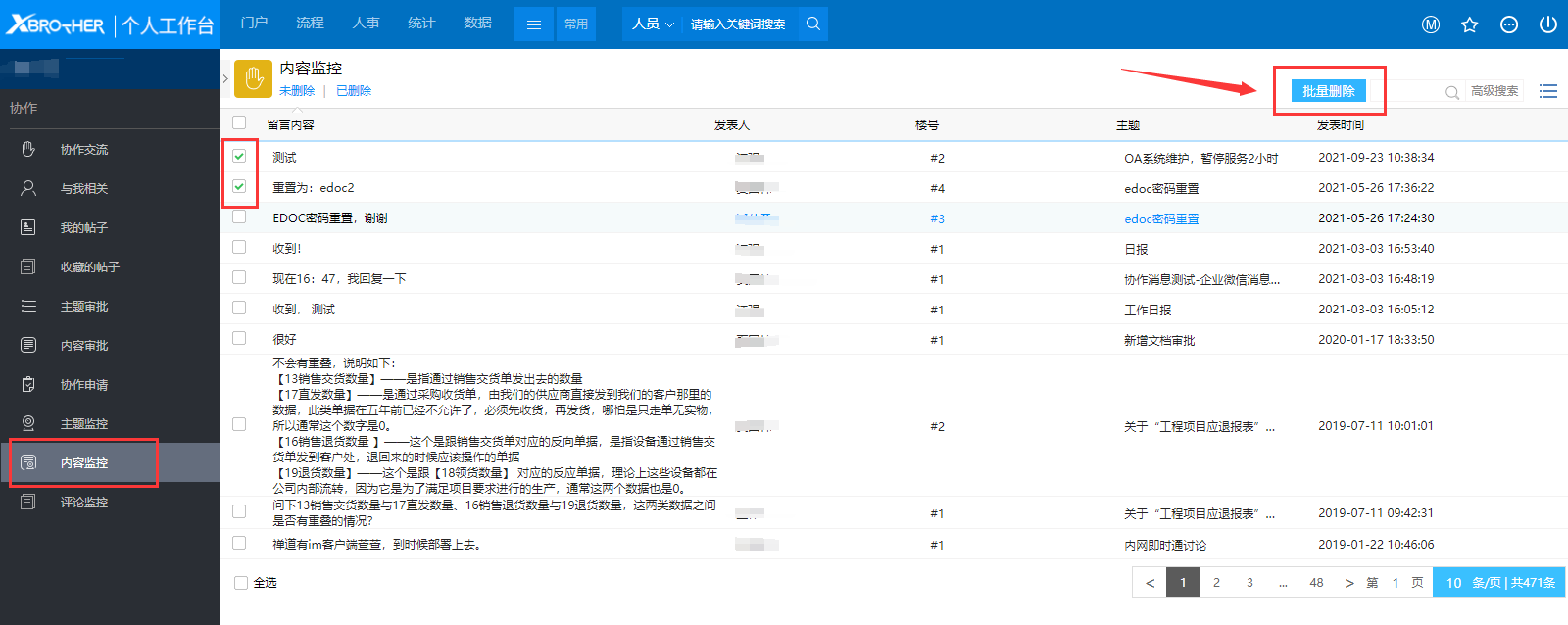Image resolution: width=1568 pixels, height=625 pixels.
Task: Open the favorites star icon
Action: (1469, 24)
